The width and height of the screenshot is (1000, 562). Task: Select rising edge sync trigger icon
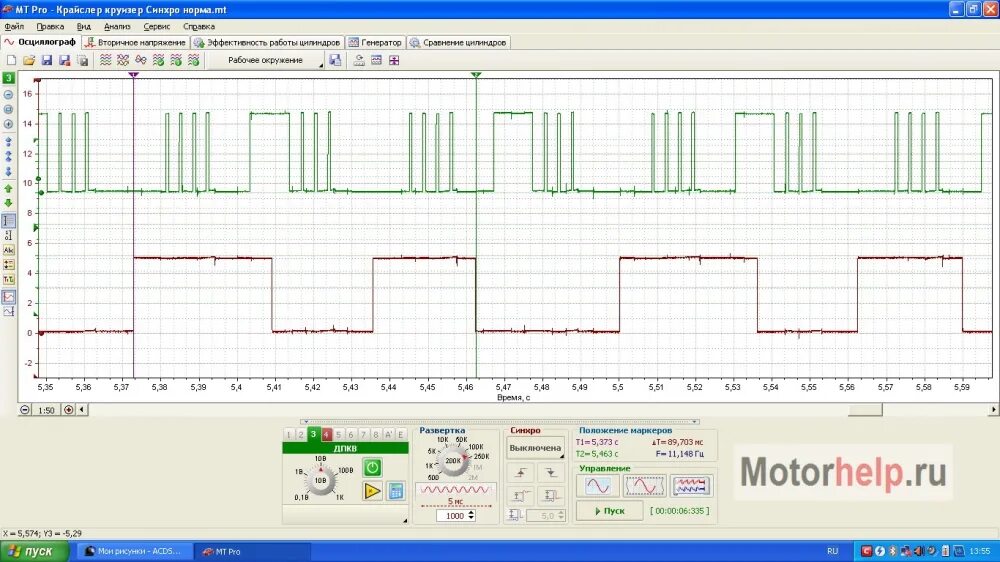(x=520, y=473)
